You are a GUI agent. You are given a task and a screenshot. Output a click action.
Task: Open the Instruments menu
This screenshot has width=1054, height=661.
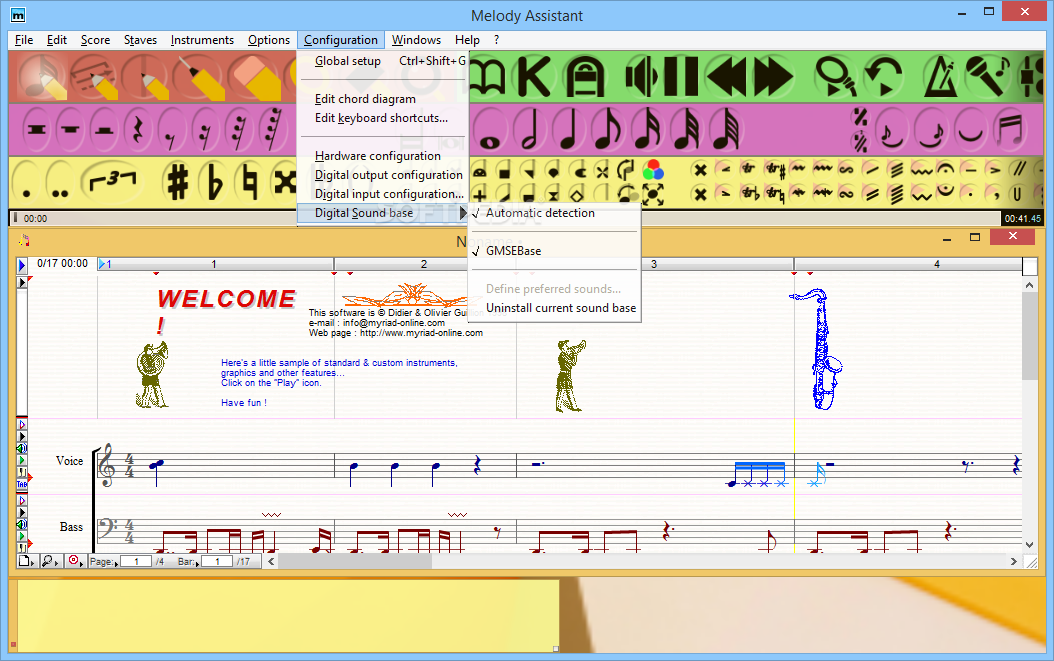coord(202,40)
